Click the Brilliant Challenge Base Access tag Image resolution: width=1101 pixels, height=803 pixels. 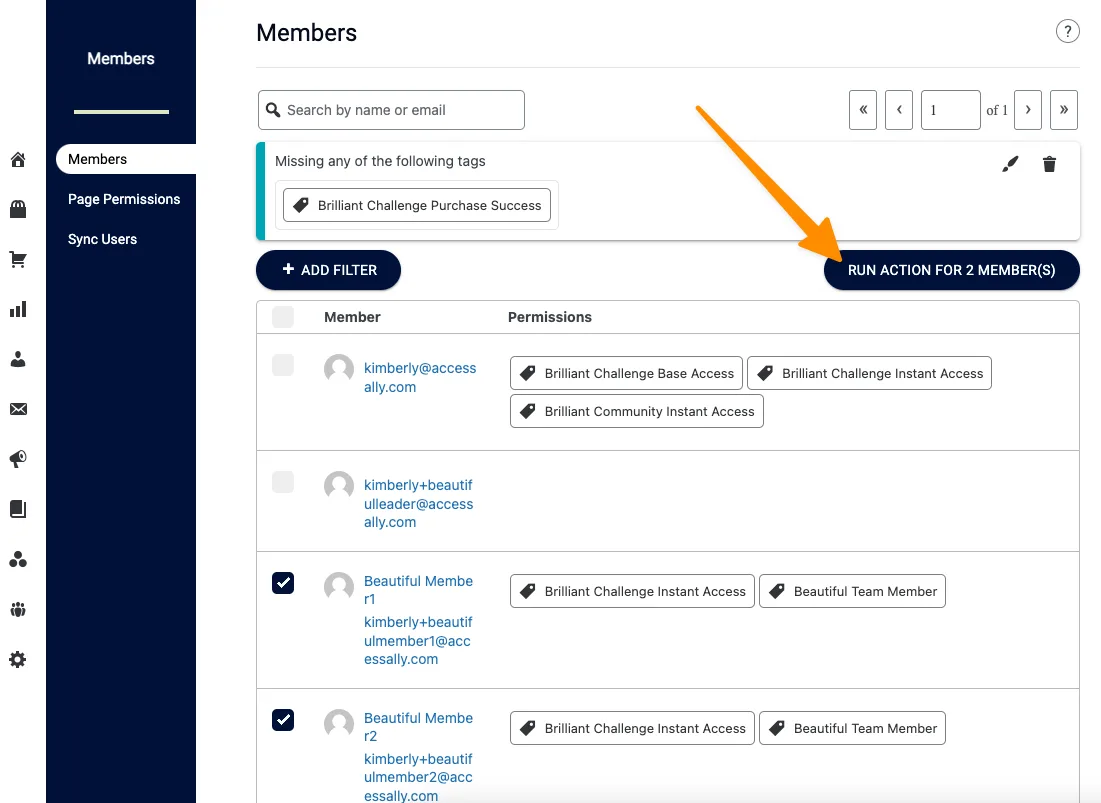coord(626,373)
